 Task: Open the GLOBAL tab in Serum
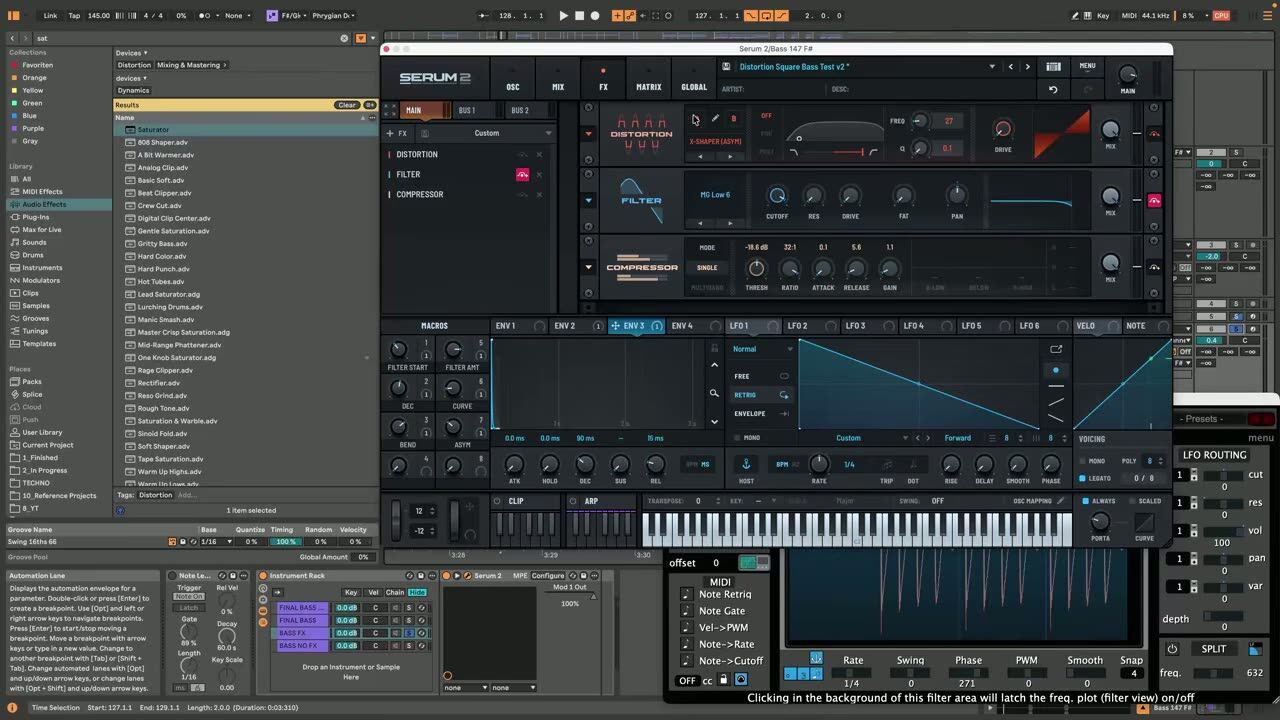coord(694,80)
